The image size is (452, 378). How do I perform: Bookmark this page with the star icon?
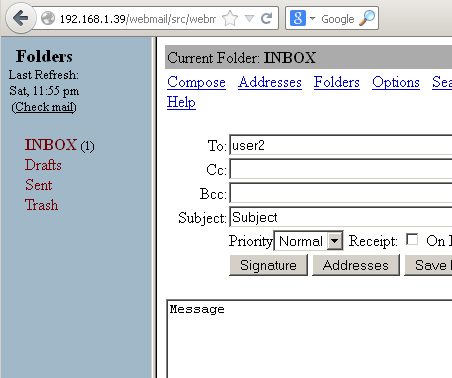coord(230,18)
